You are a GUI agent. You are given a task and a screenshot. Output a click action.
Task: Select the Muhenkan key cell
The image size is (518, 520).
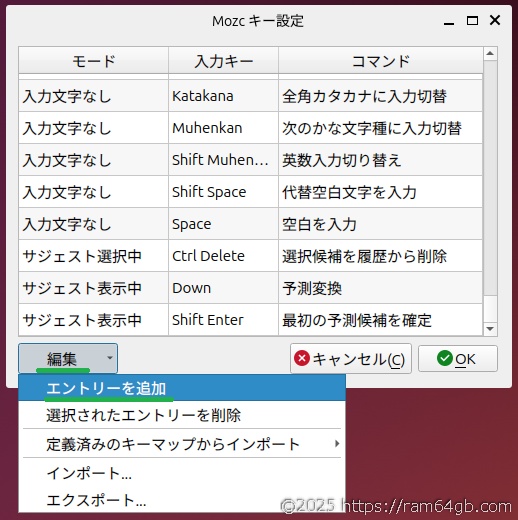click(223, 128)
